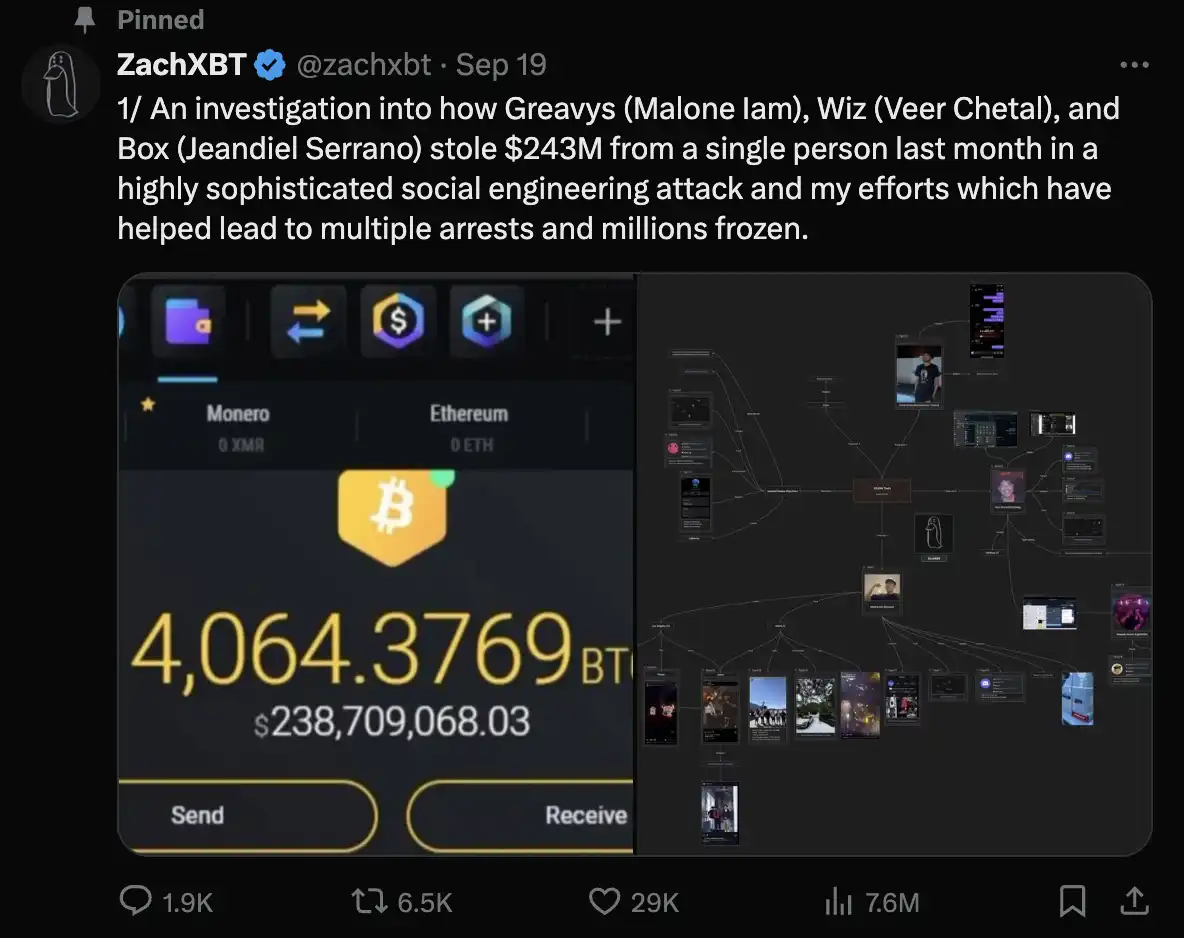Open the @zachxbt handle link

coord(363,65)
